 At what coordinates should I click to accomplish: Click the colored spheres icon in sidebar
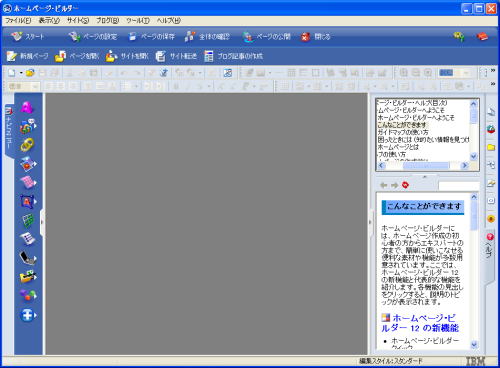tap(28, 295)
